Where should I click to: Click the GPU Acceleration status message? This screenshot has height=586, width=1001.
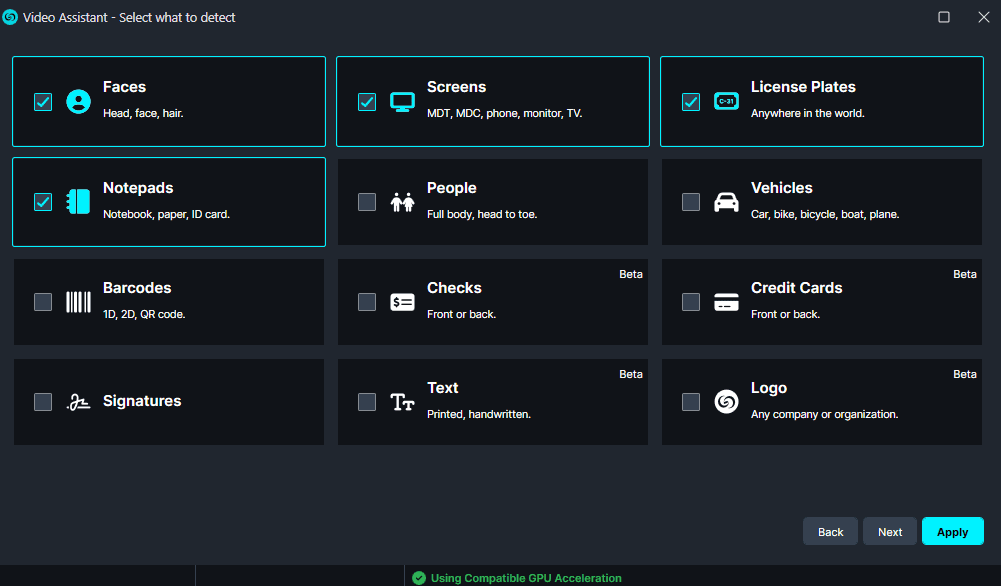pos(526,578)
